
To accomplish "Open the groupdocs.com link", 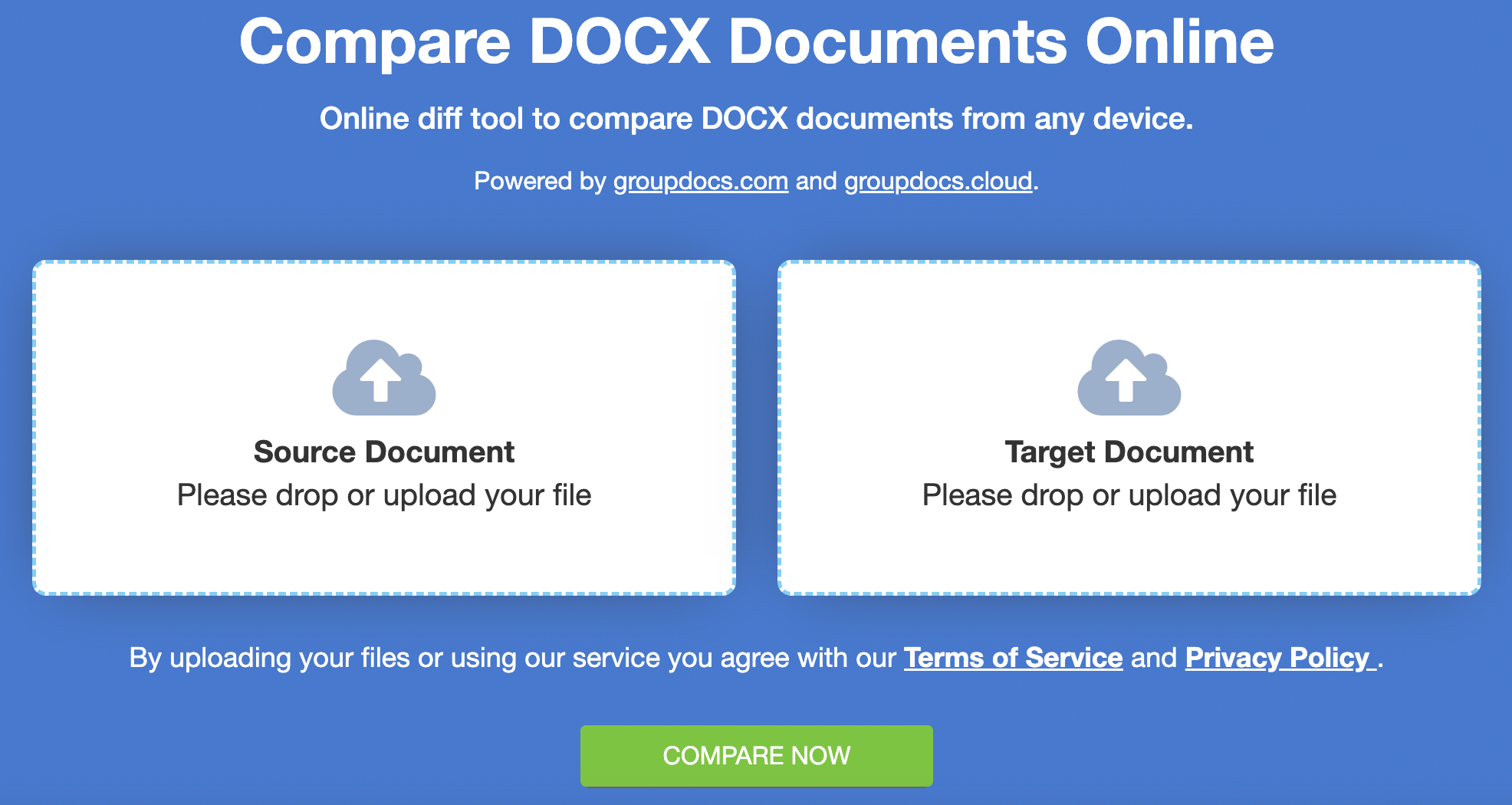I will click(700, 181).
